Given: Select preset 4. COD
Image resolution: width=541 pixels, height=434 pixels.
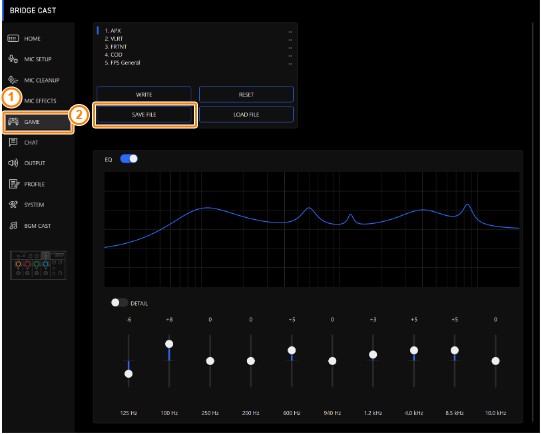Looking at the screenshot, I should [114, 55].
